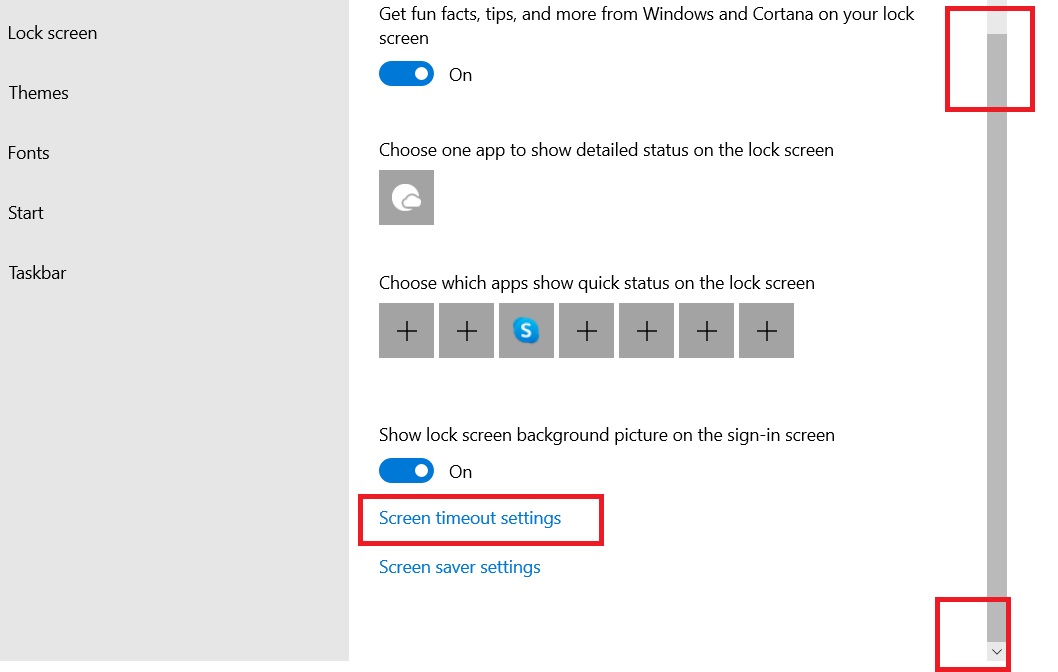Change the Skype quick status app
This screenshot has height=672, width=1058.
tap(526, 331)
